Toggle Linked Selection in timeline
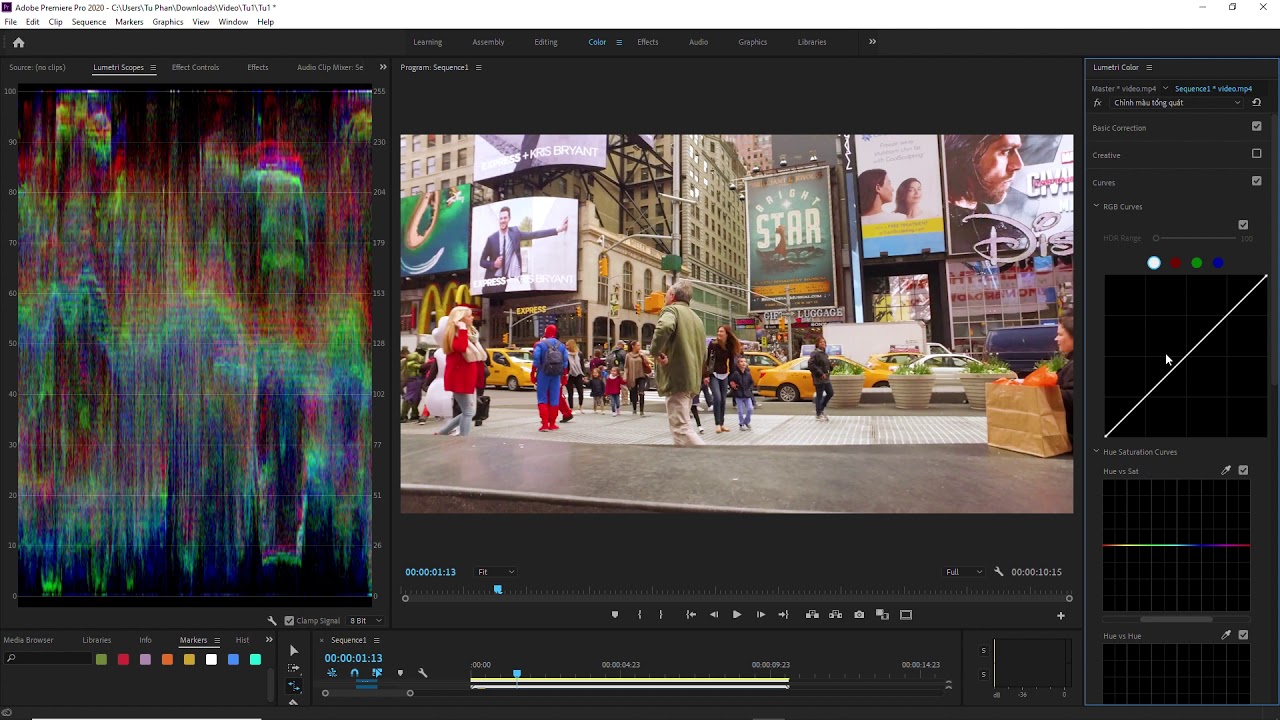 (x=377, y=673)
